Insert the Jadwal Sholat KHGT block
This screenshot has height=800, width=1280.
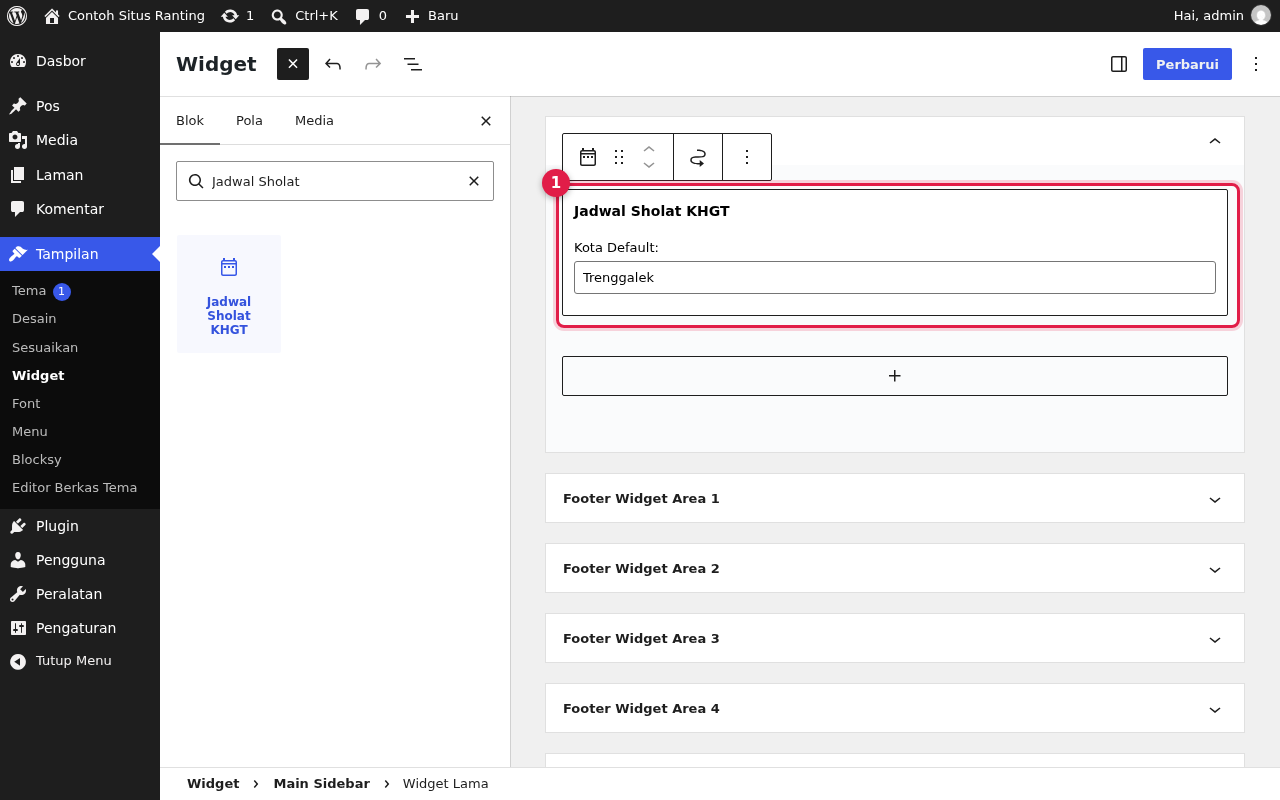(229, 294)
